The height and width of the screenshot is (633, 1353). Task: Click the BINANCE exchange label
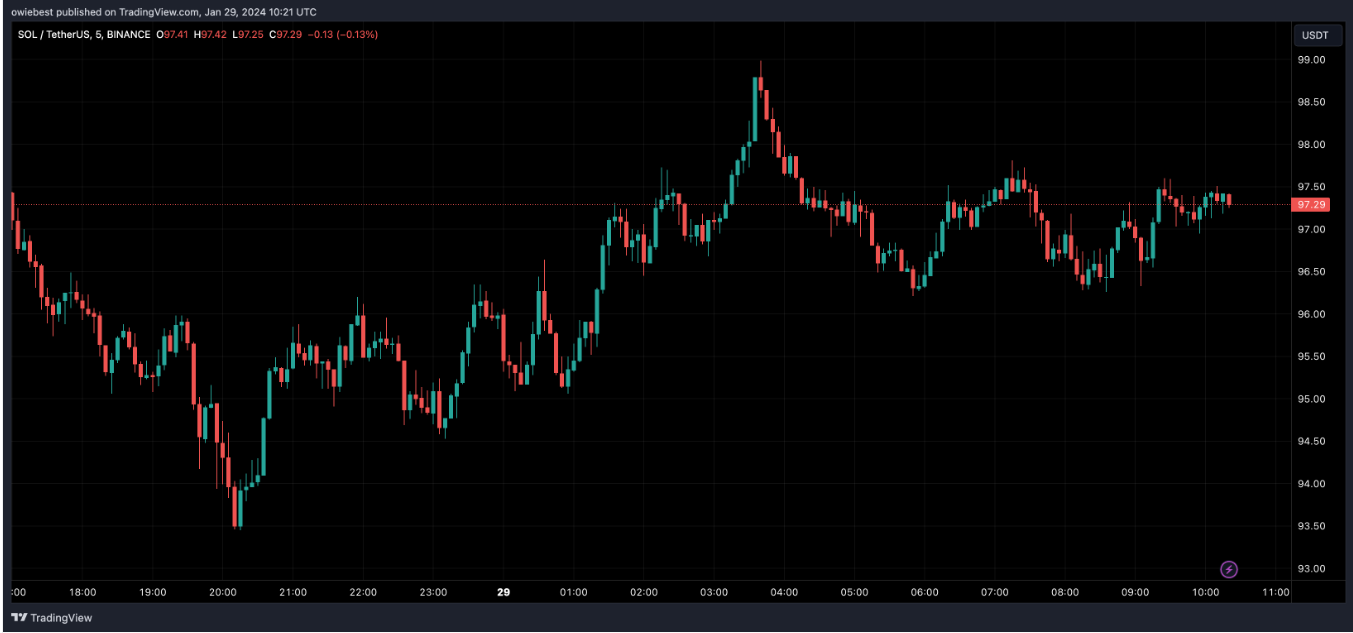pos(128,35)
